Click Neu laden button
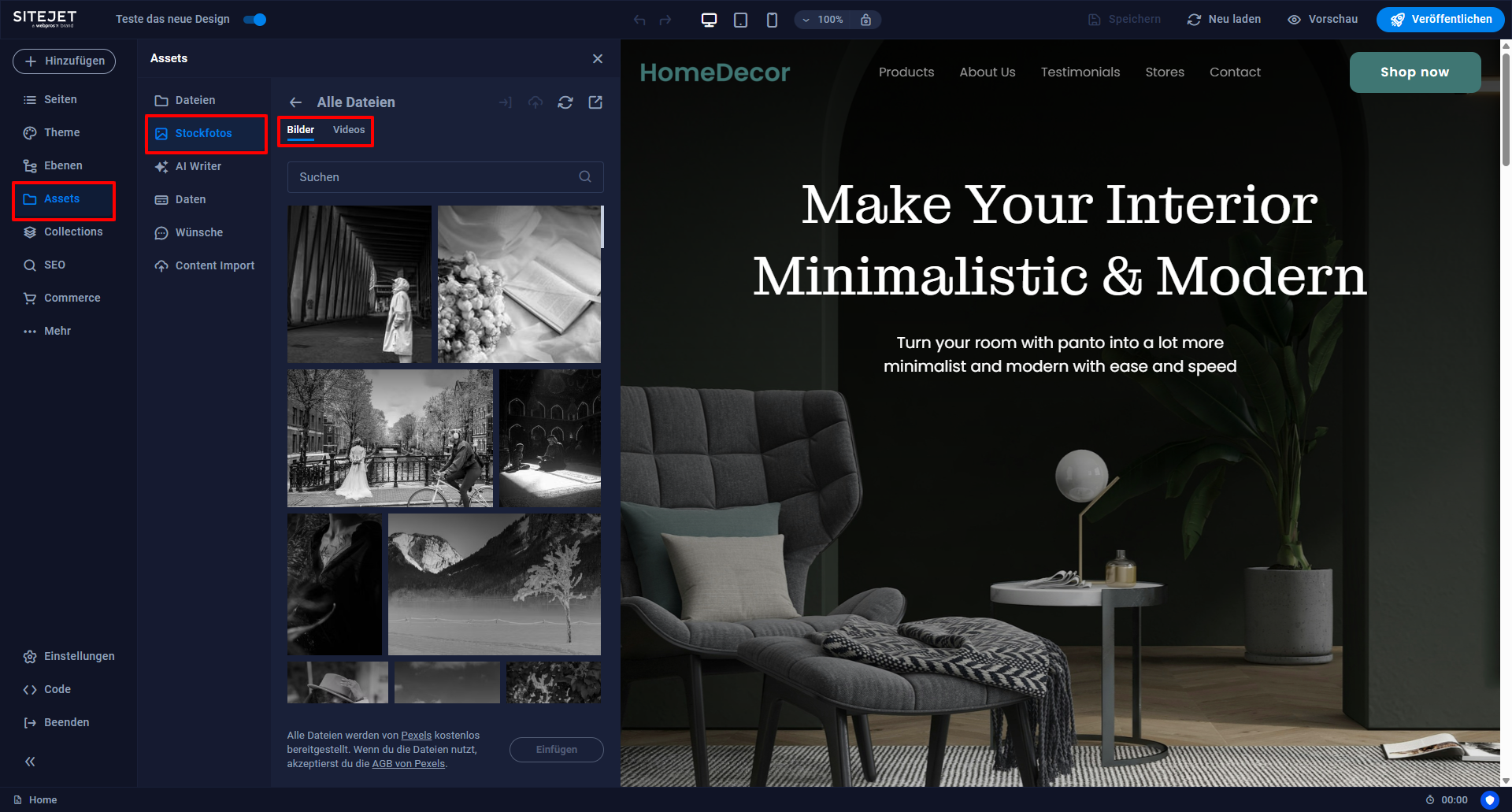 coord(1224,20)
